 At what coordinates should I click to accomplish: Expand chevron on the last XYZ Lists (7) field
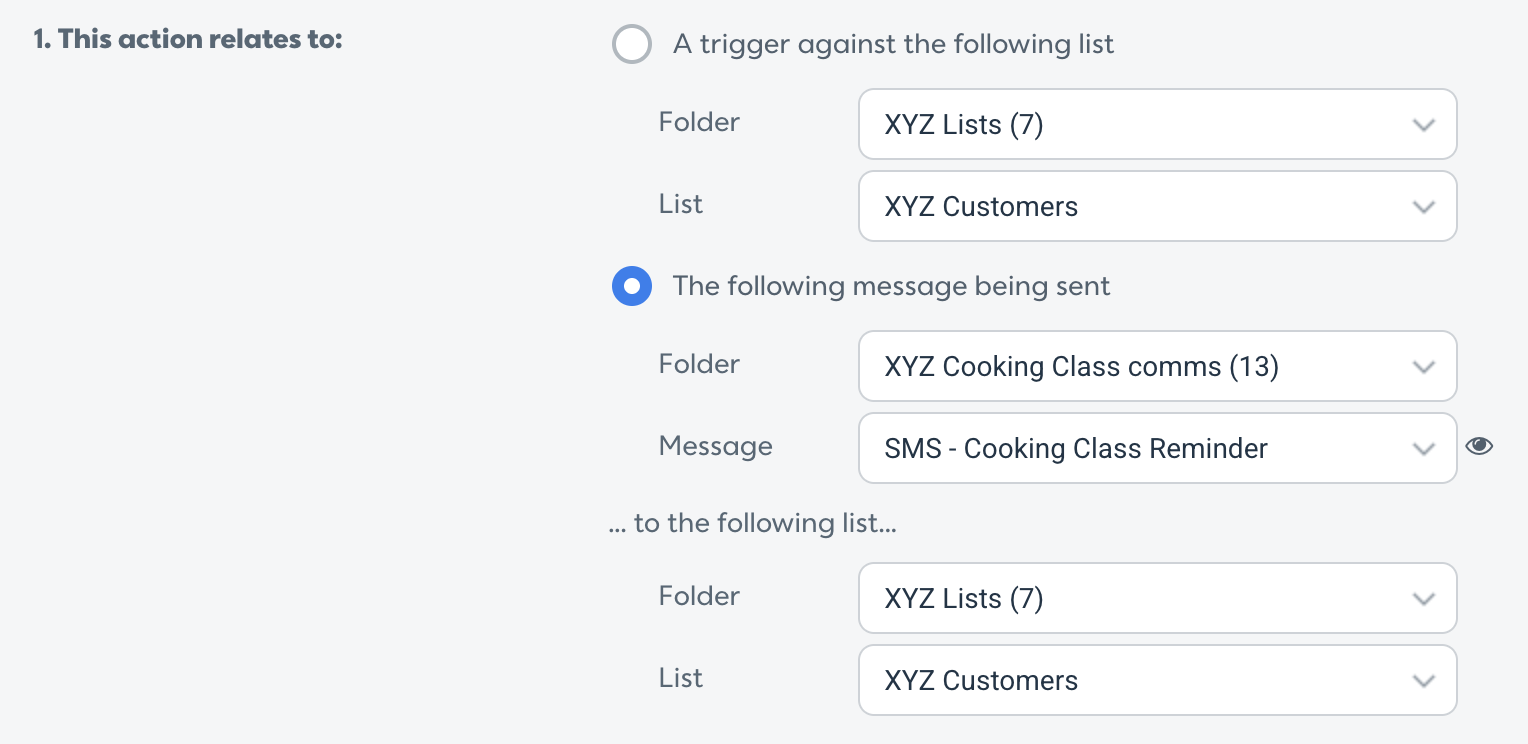(1423, 599)
